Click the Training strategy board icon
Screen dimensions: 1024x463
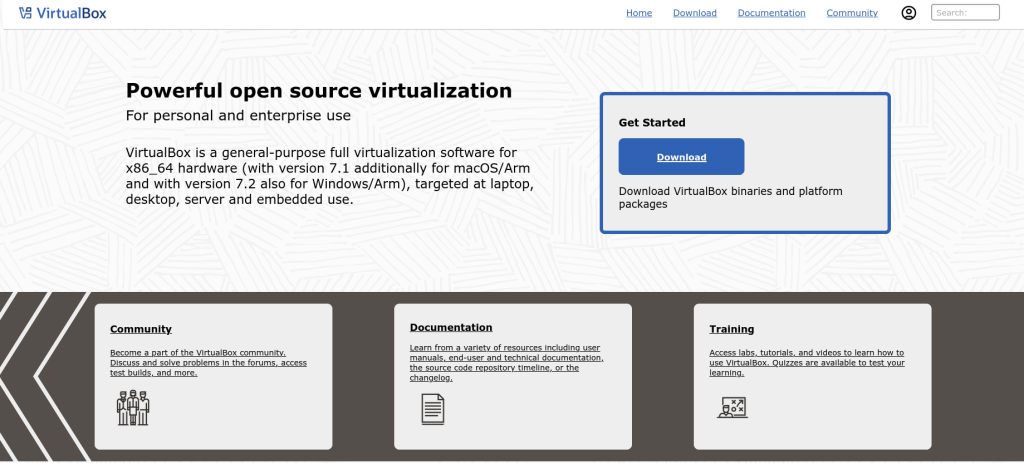732,407
